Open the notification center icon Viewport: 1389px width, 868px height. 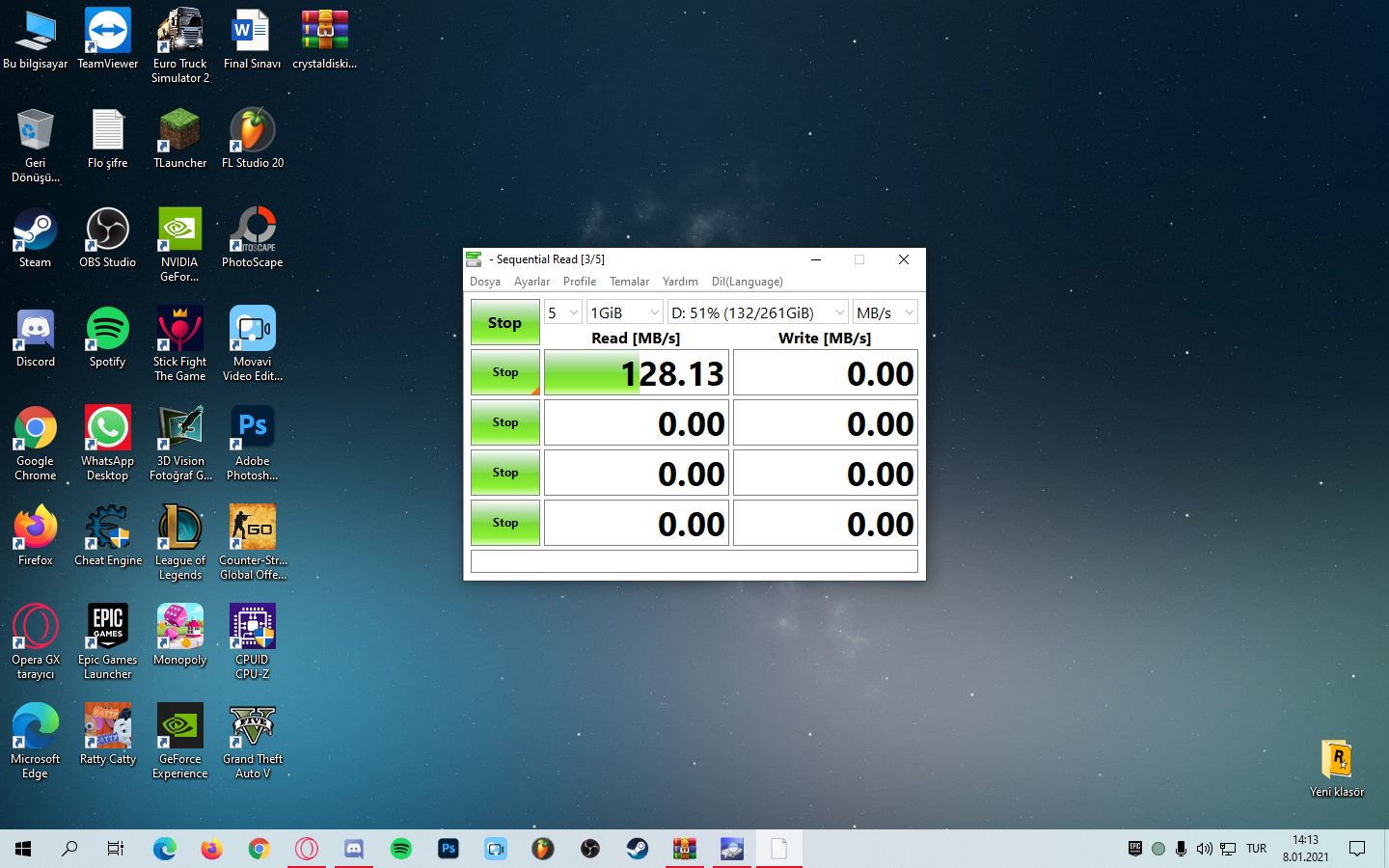(x=1357, y=849)
